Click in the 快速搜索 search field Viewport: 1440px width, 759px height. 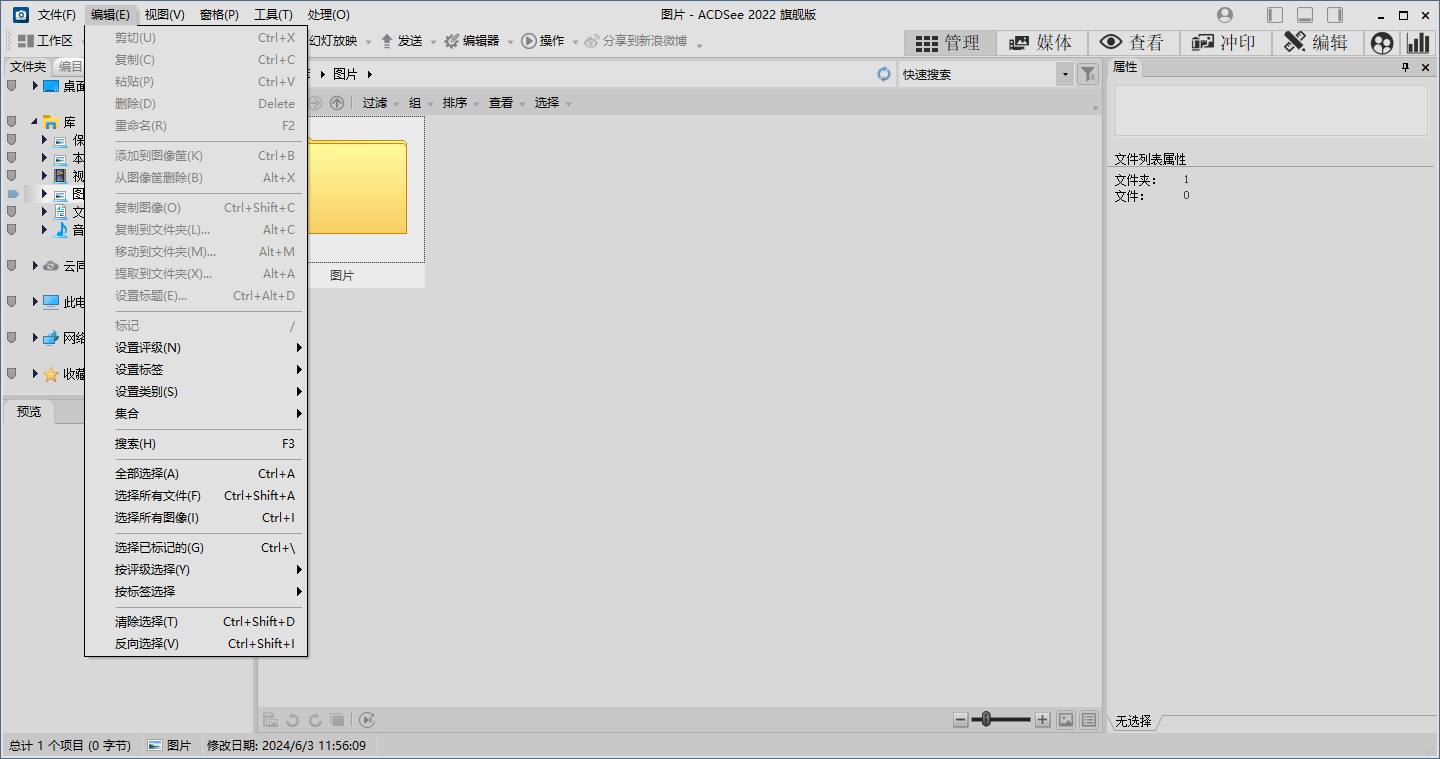[977, 74]
